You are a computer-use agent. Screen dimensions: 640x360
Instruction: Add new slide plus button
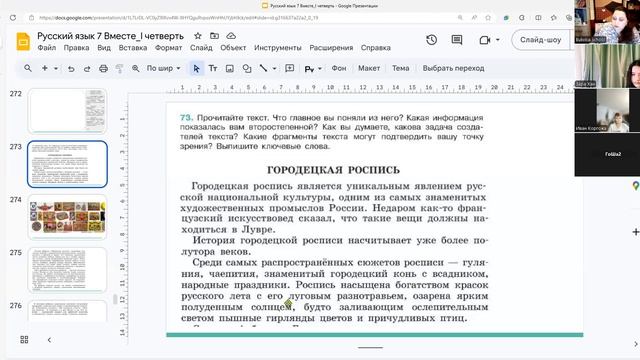[45, 68]
